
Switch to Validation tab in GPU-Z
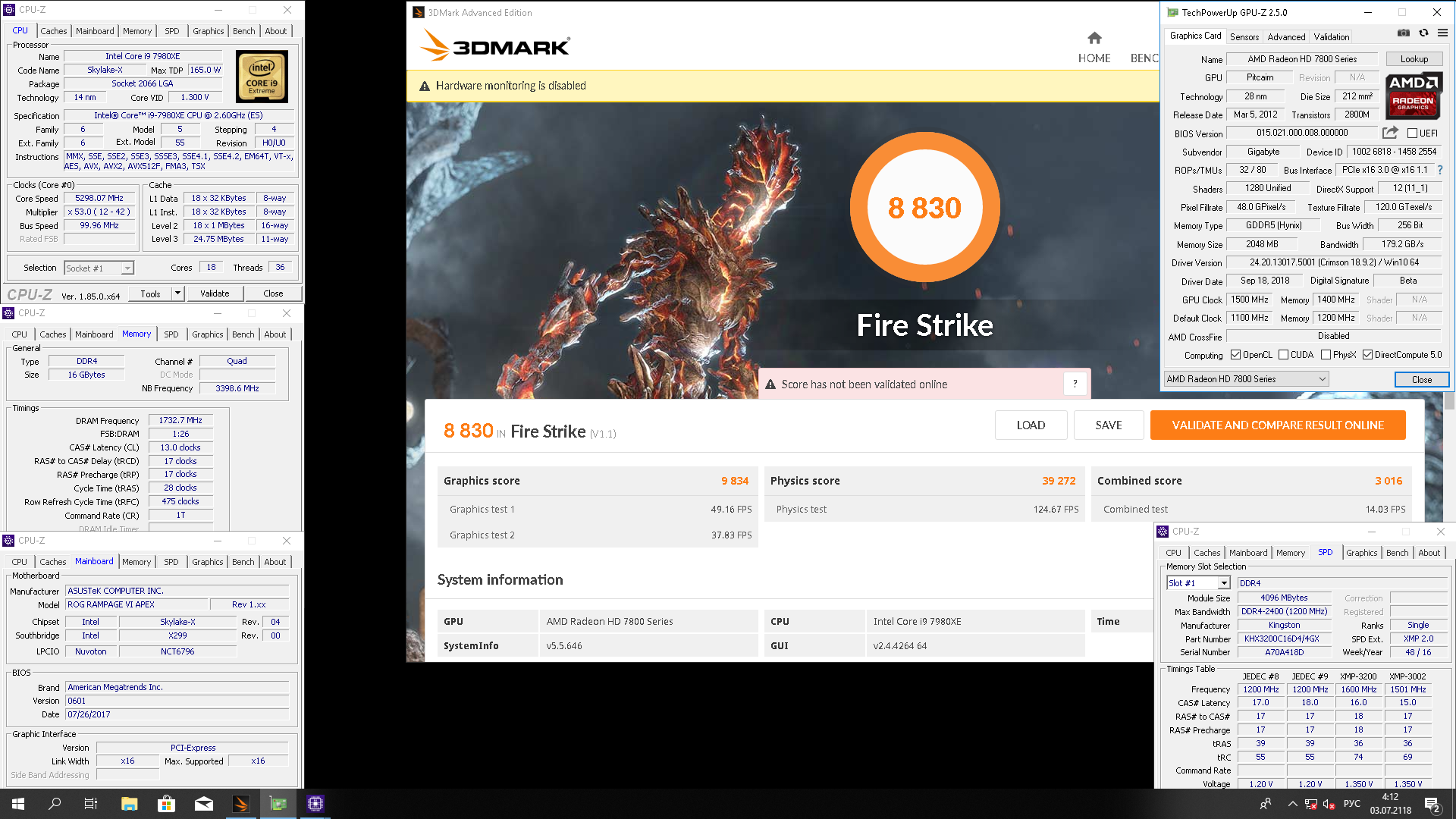point(1332,36)
